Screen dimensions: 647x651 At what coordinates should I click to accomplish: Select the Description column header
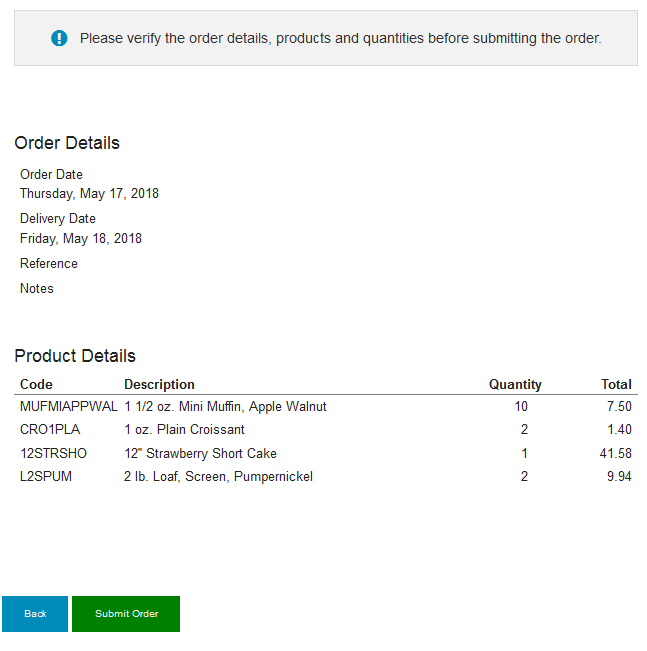tap(159, 384)
